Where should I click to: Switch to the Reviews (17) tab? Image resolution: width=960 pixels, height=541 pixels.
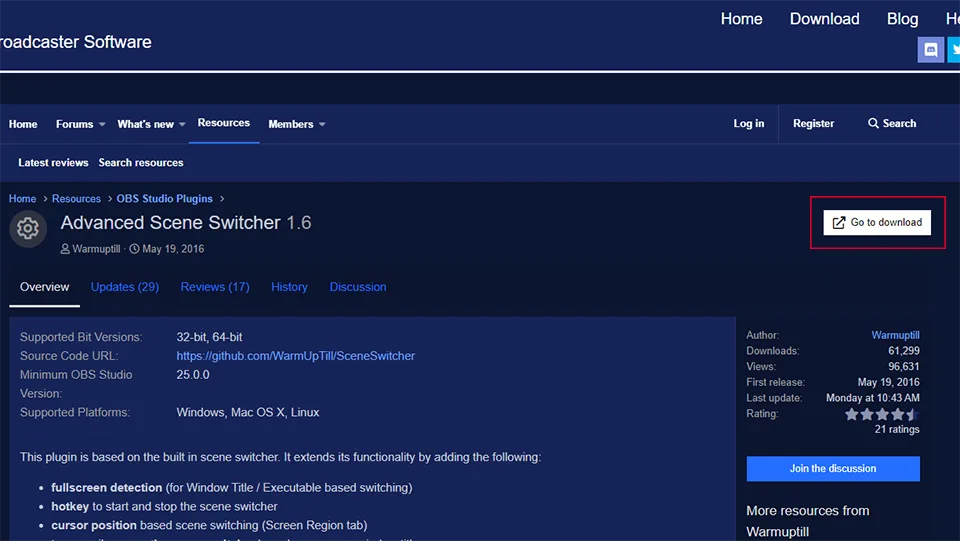pos(215,287)
